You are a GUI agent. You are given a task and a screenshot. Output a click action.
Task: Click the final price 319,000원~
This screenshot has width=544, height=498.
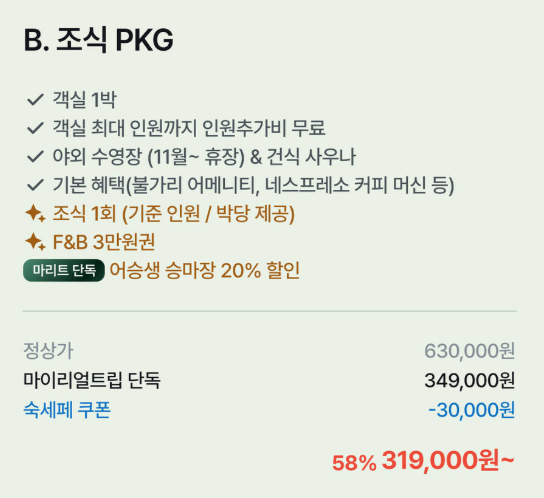[448, 461]
